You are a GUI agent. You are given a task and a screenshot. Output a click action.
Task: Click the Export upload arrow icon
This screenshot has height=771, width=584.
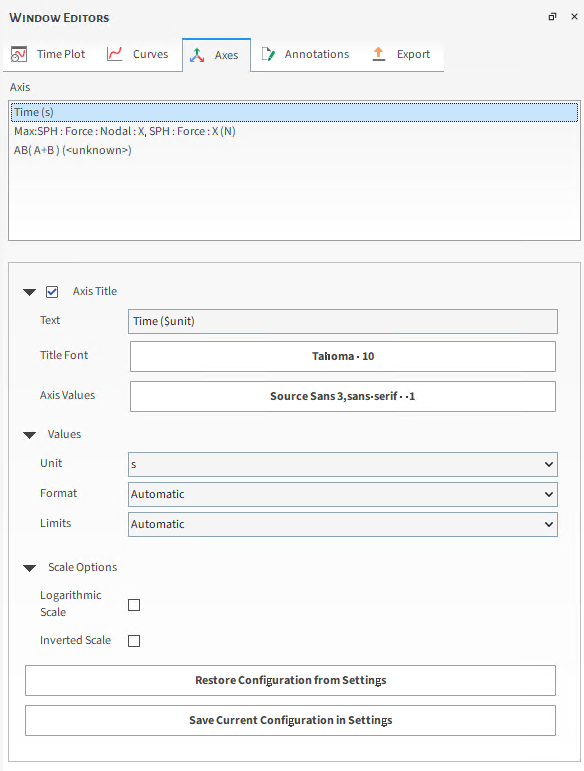coord(379,54)
